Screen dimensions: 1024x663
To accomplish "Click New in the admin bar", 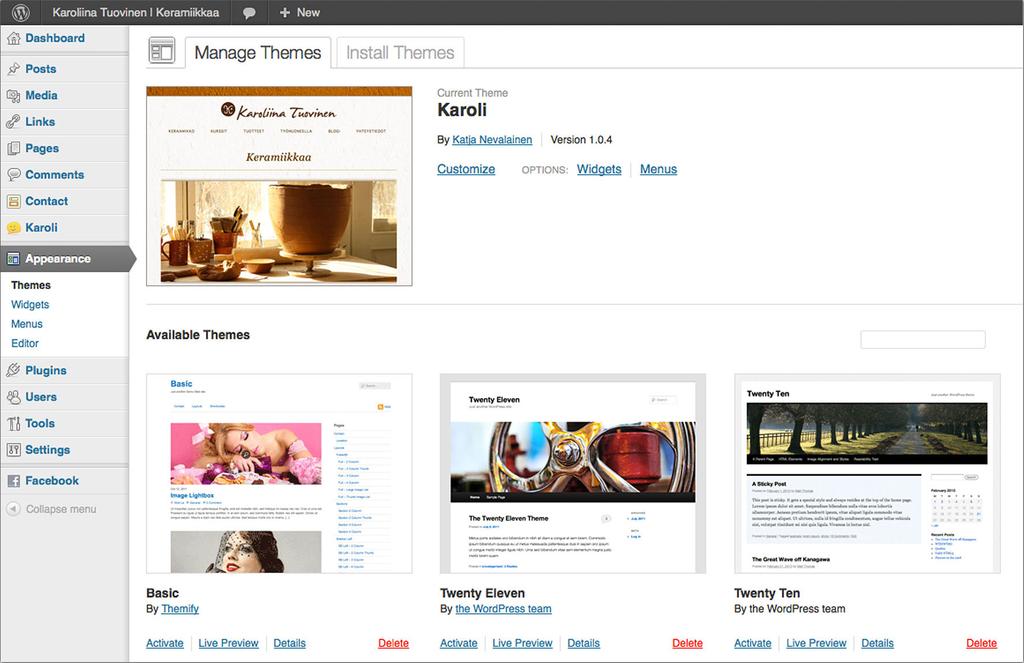I will pyautogui.click(x=308, y=12).
